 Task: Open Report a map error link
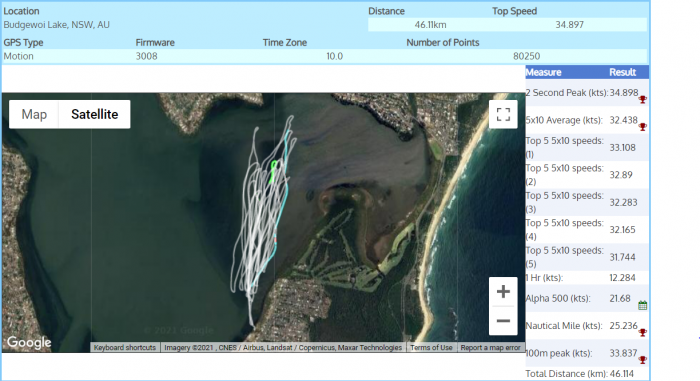point(491,348)
